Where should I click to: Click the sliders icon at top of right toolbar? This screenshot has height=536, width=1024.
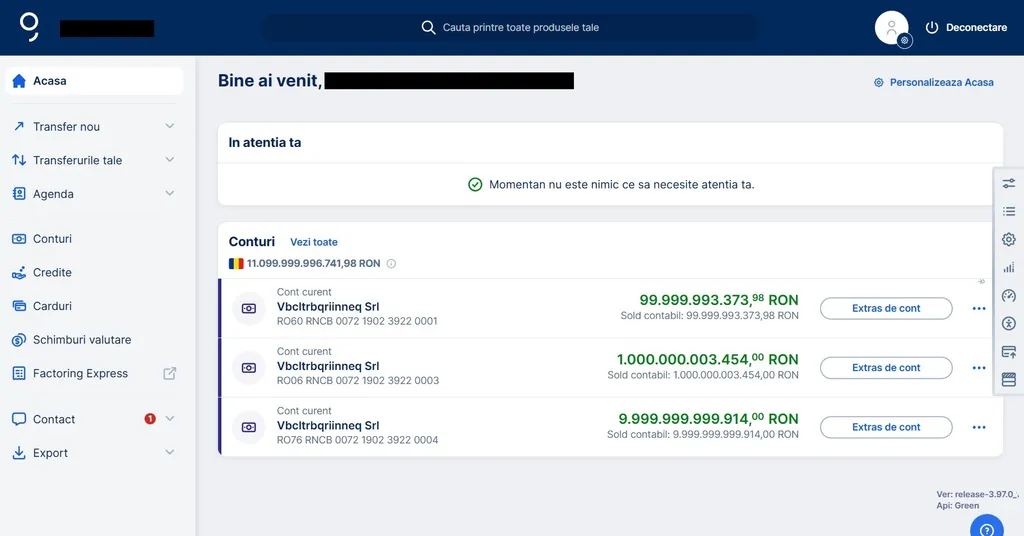pos(1008,183)
